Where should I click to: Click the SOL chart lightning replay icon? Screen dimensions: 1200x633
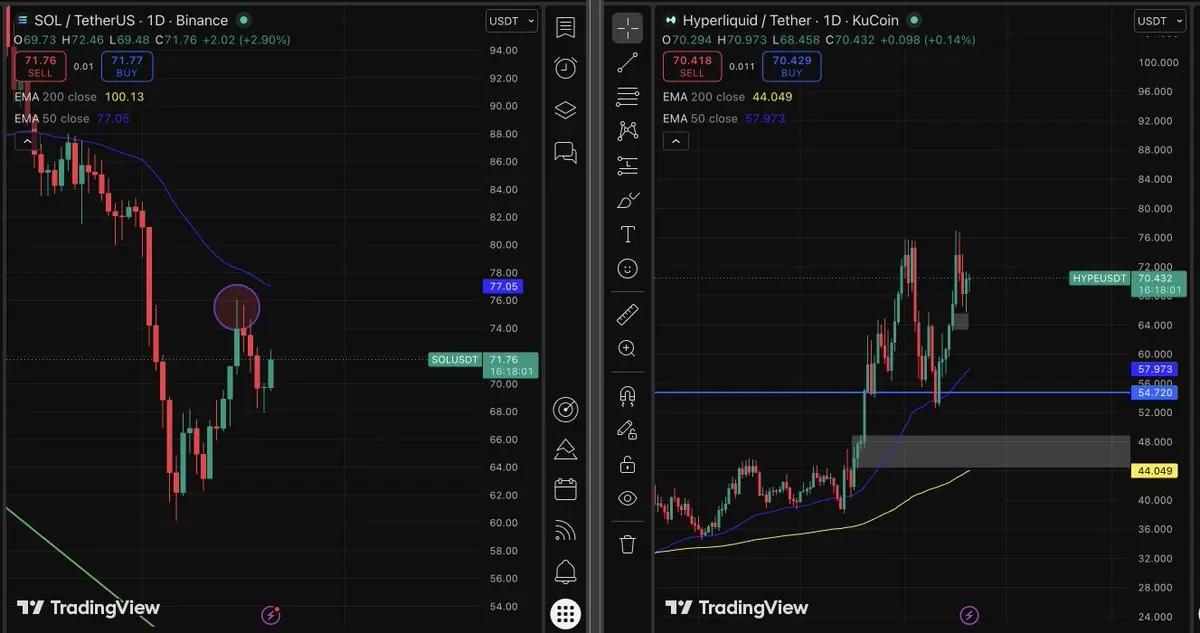pyautogui.click(x=270, y=615)
